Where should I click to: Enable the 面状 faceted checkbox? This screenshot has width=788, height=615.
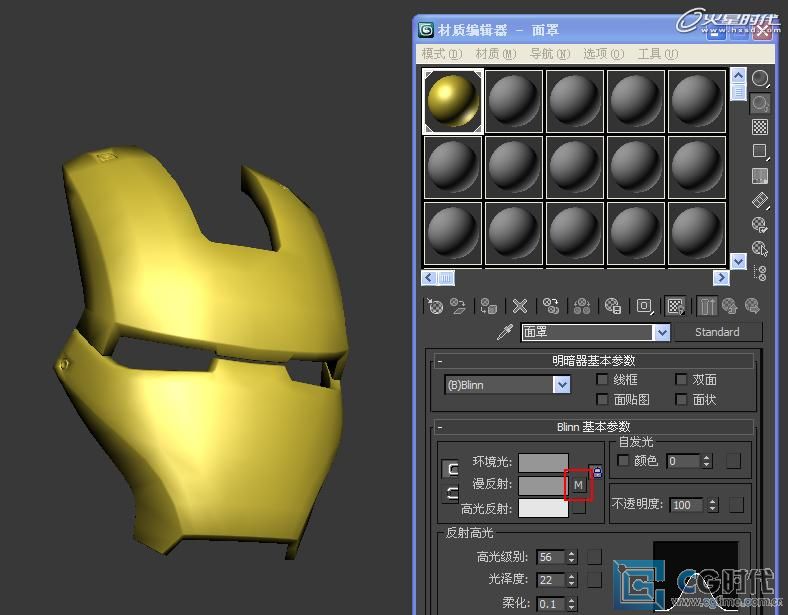click(x=681, y=399)
